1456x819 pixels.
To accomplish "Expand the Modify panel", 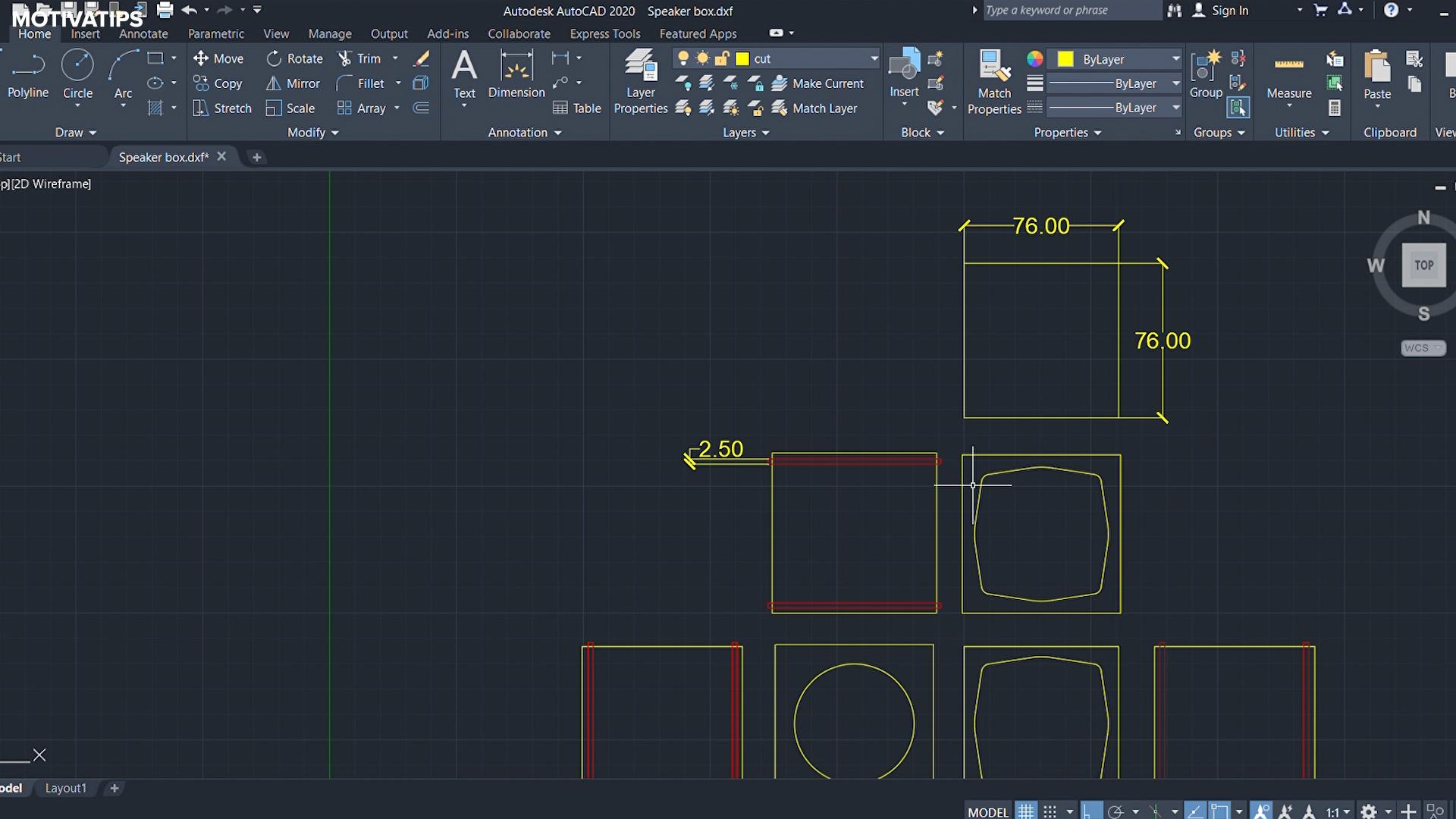I will [x=312, y=132].
